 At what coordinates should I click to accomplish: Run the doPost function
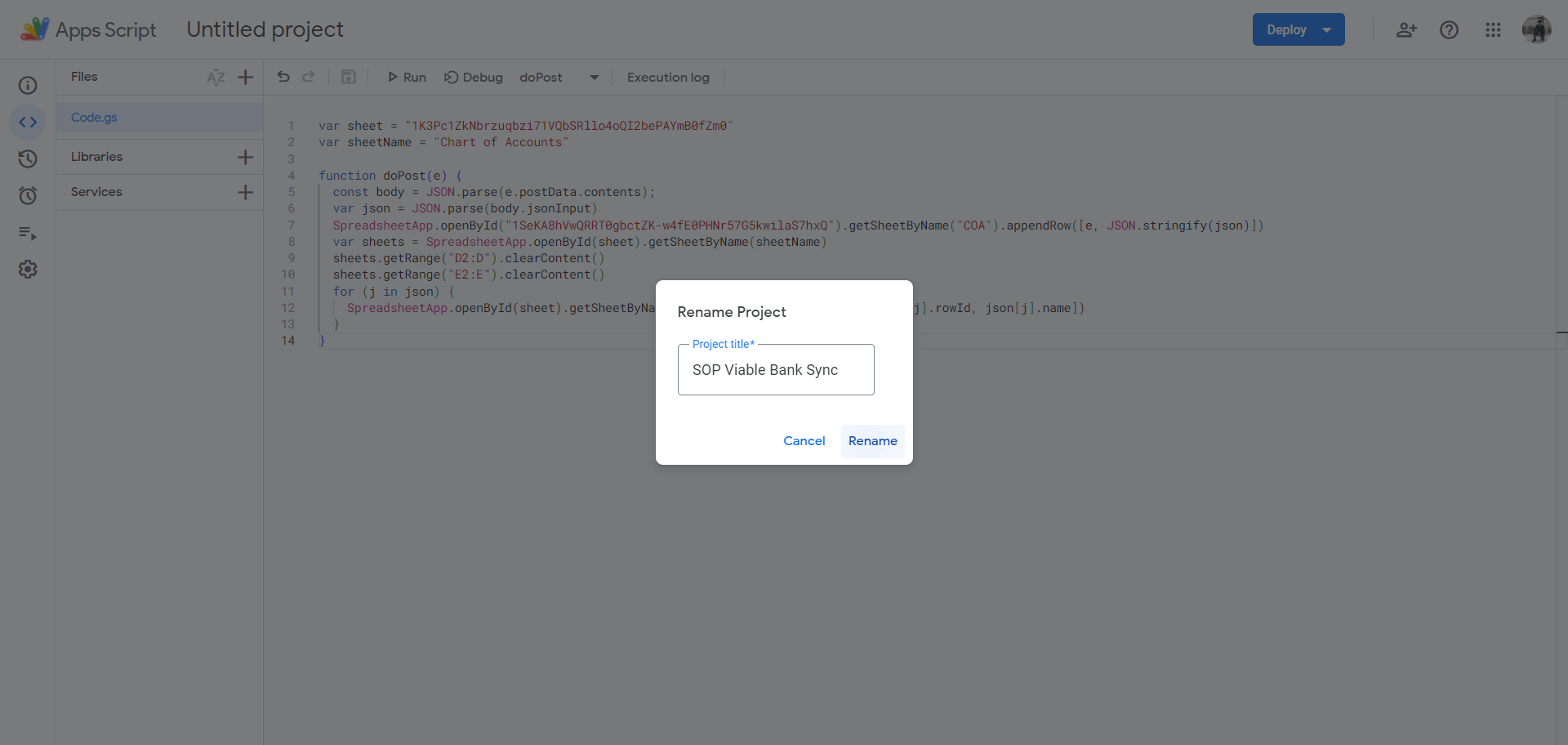coord(406,77)
